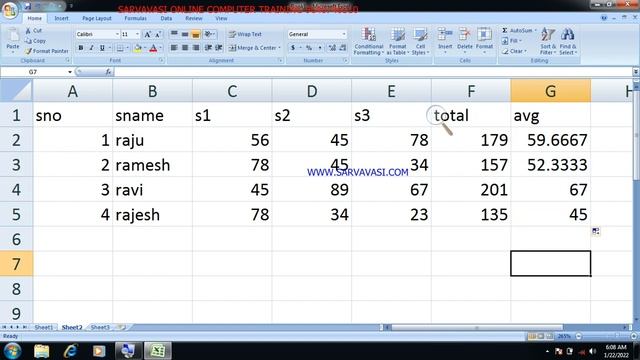Toggle Center horizontal alignment
The image size is (640, 360).
[x=185, y=48]
